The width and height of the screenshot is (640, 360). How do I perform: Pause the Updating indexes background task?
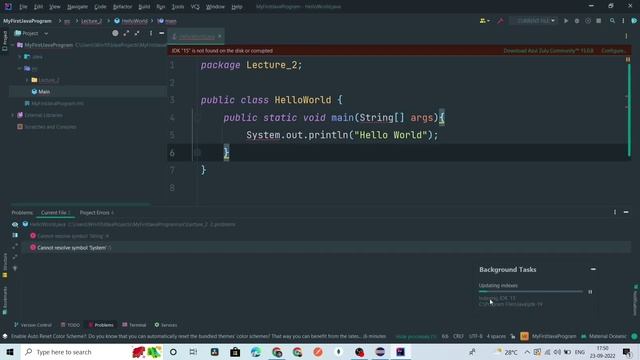click(590, 292)
